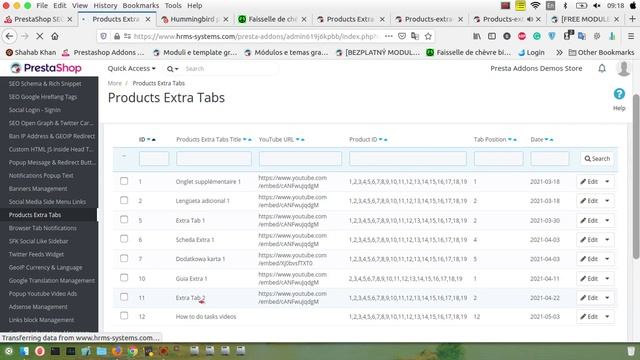Open the reader sidebar icon in toolbar
This screenshot has height=360, width=640.
coord(492,36)
